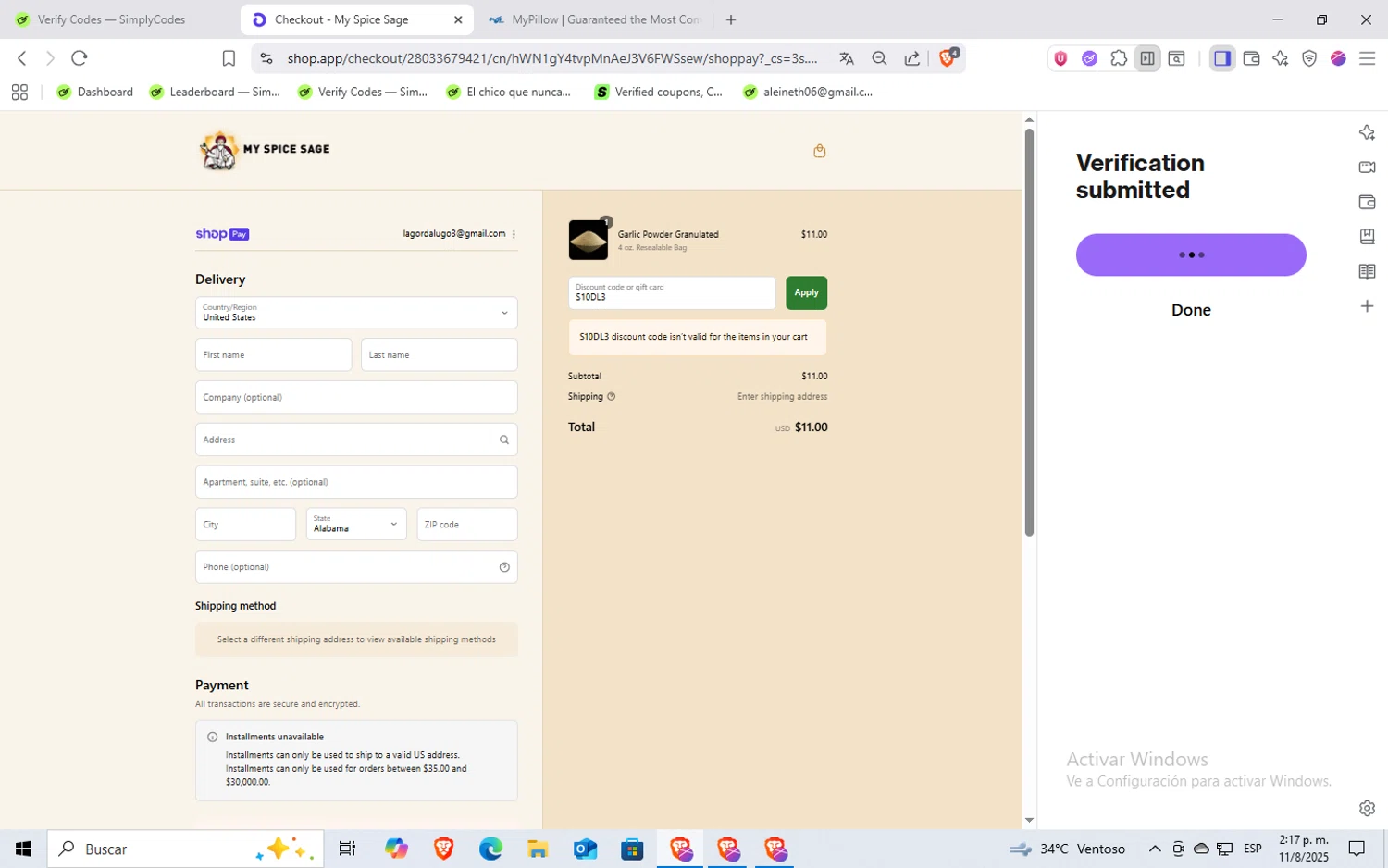Click the scrollbar down arrow
Screen dimensions: 1388x868
(x=1029, y=821)
